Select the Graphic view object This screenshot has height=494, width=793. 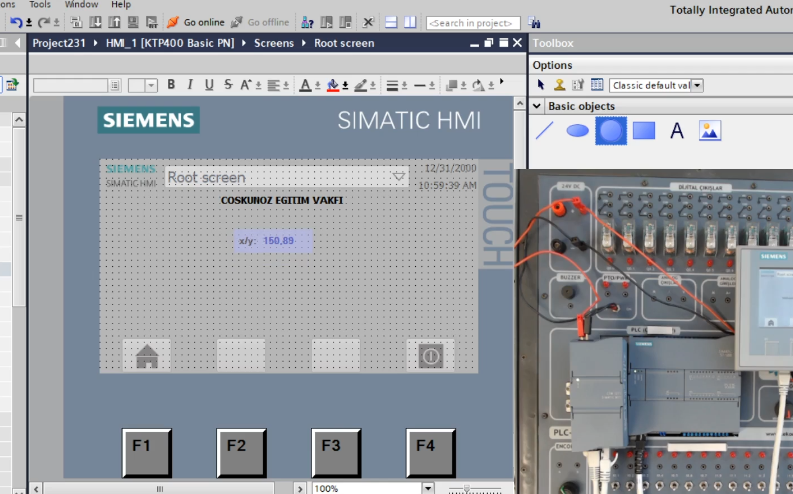coord(710,130)
